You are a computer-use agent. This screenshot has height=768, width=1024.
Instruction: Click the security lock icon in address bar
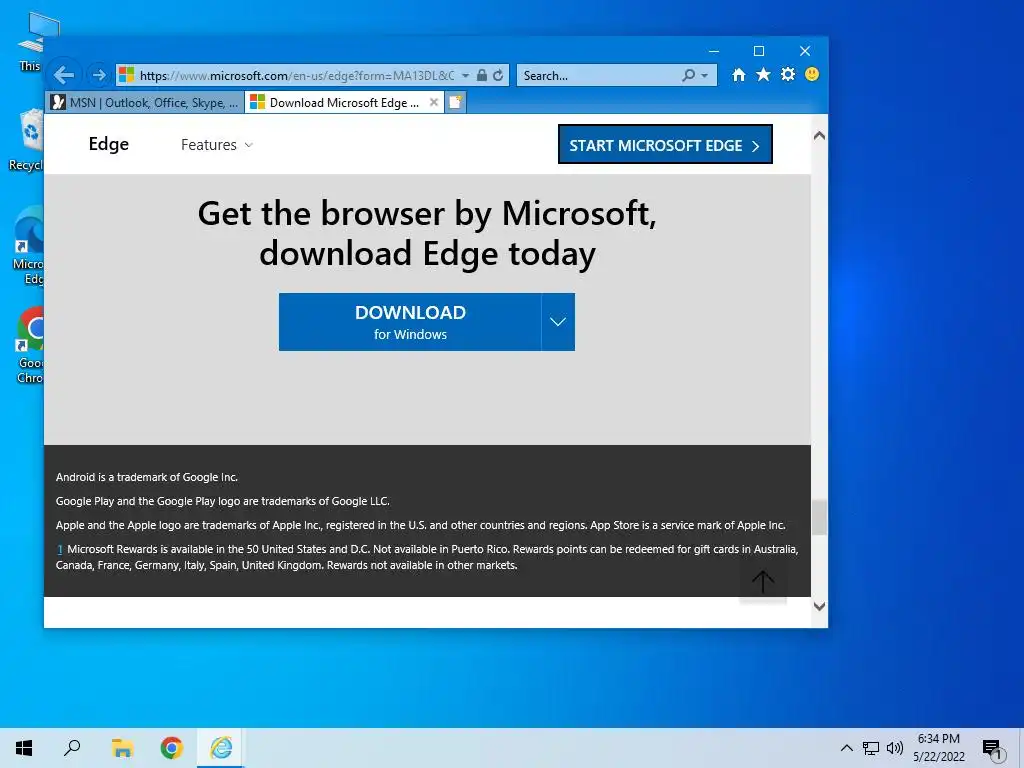tap(481, 75)
